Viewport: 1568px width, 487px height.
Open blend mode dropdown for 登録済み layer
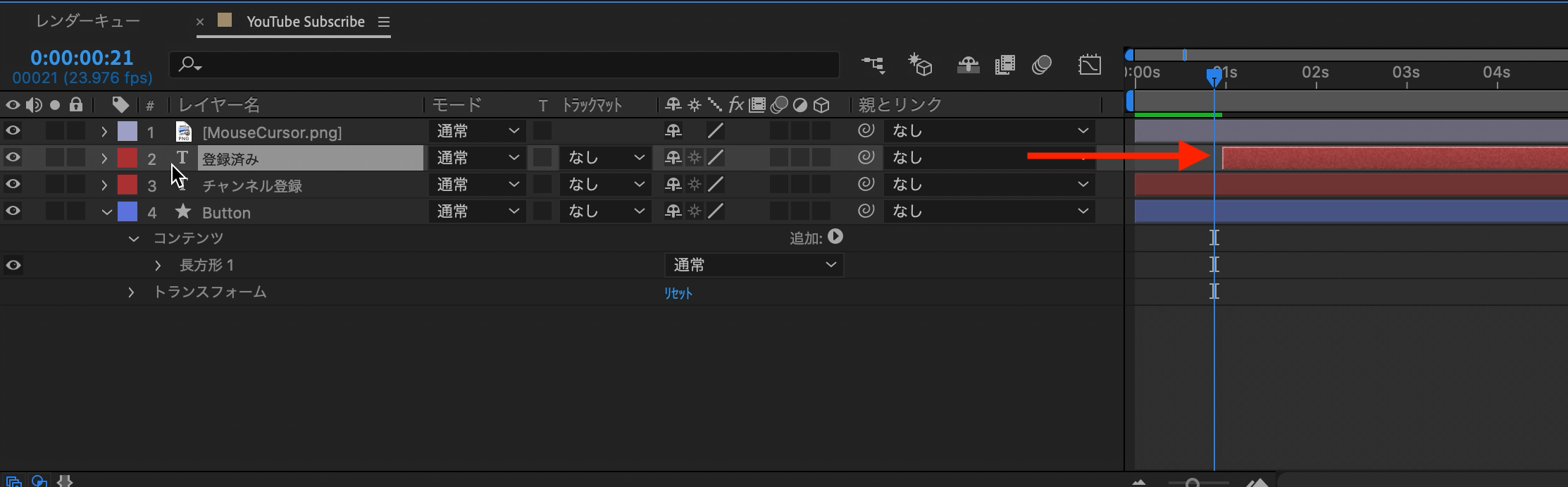pos(477,158)
